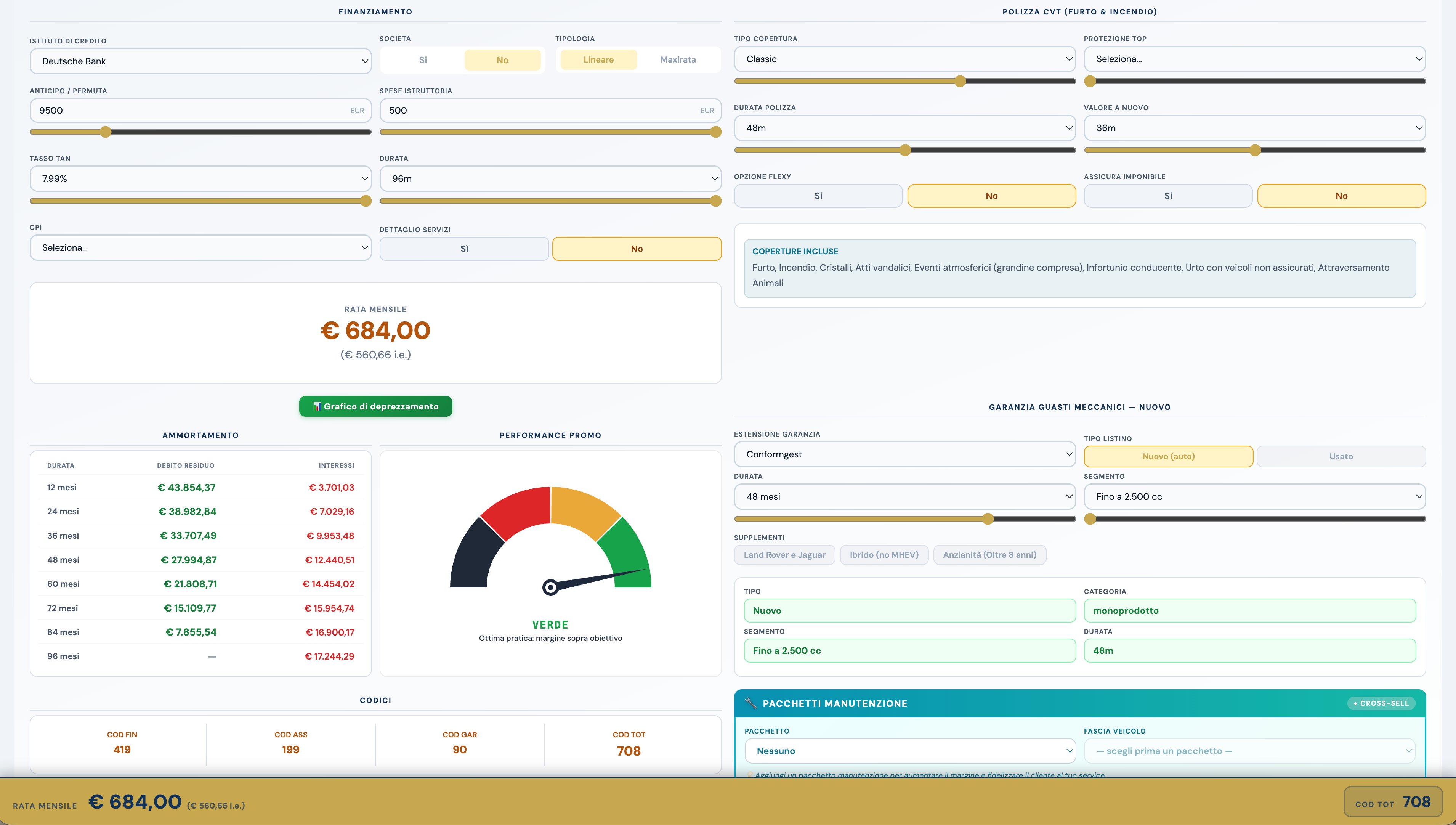Click into the Spese Istruttoria input field
Viewport: 1456px width, 825px height.
pyautogui.click(x=550, y=111)
